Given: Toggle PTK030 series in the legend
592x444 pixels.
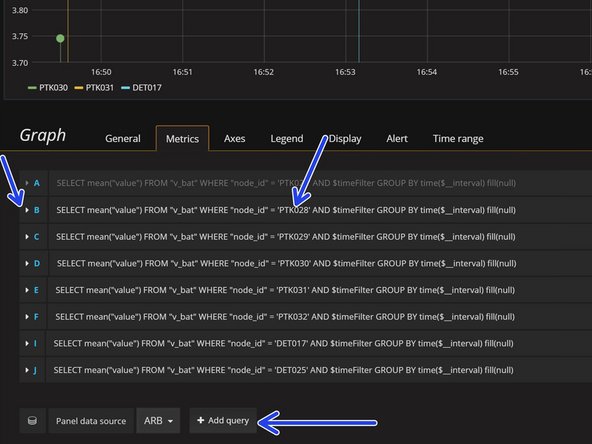Looking at the screenshot, I should pos(48,88).
